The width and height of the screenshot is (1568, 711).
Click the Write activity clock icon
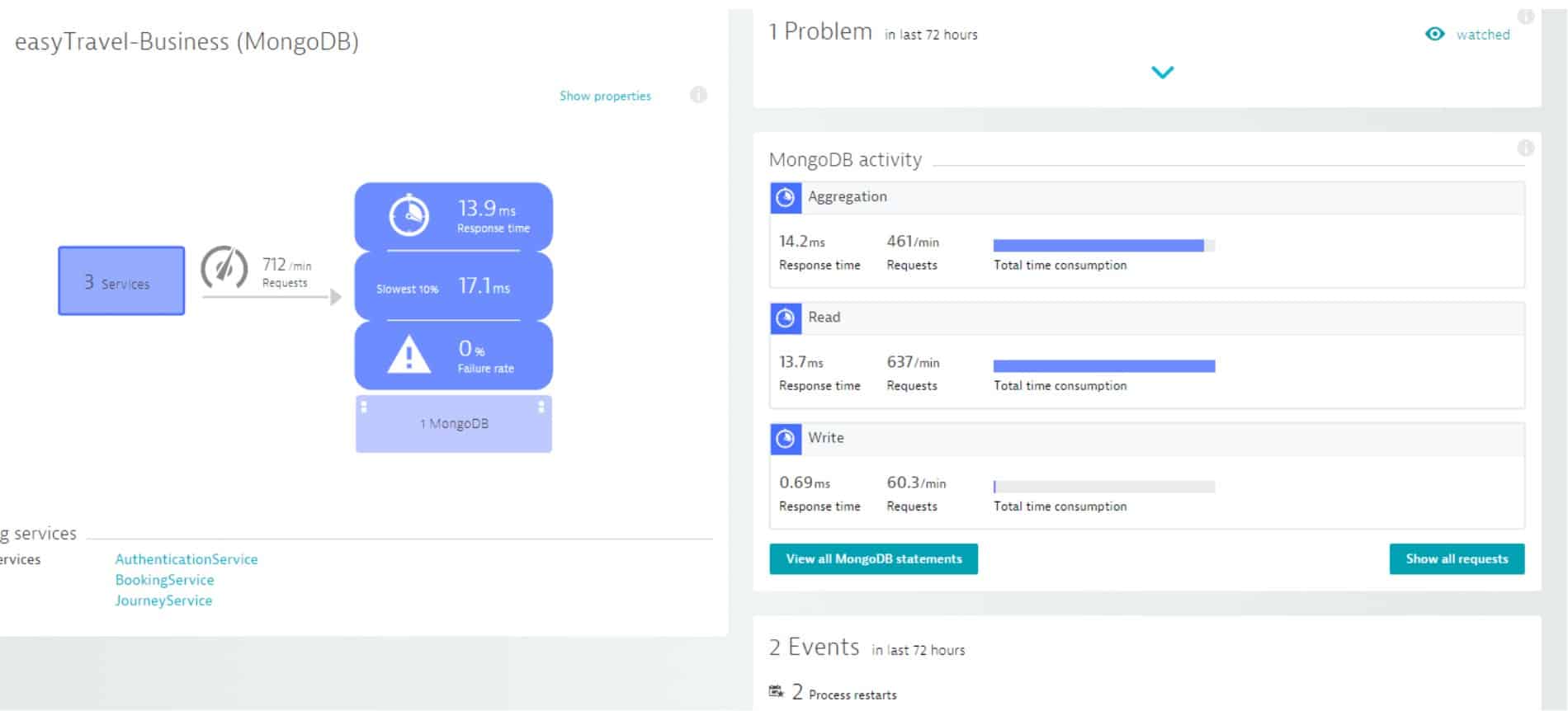(x=786, y=439)
